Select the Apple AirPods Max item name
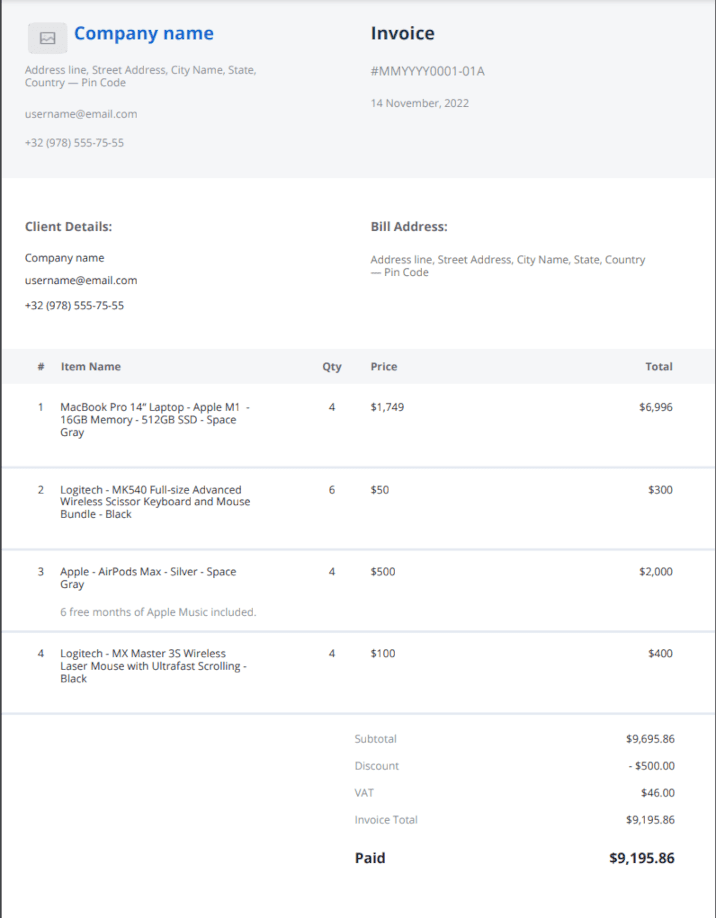Screen dimensions: 716x918 coord(148,578)
